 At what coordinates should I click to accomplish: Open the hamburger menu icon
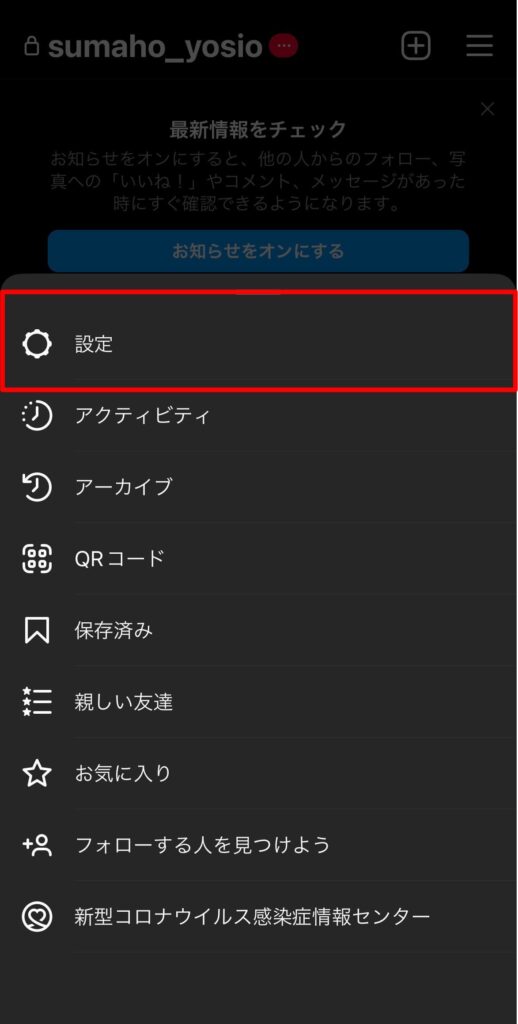(x=479, y=46)
